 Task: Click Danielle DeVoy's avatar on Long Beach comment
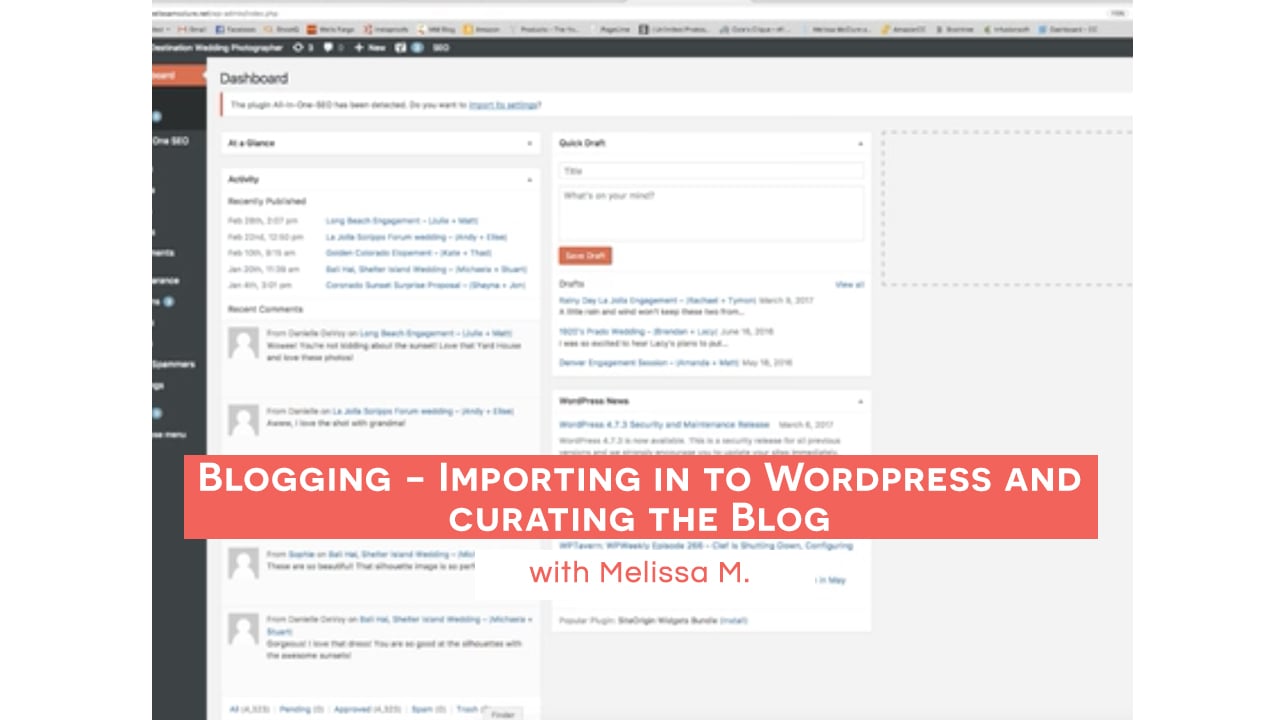(243, 344)
